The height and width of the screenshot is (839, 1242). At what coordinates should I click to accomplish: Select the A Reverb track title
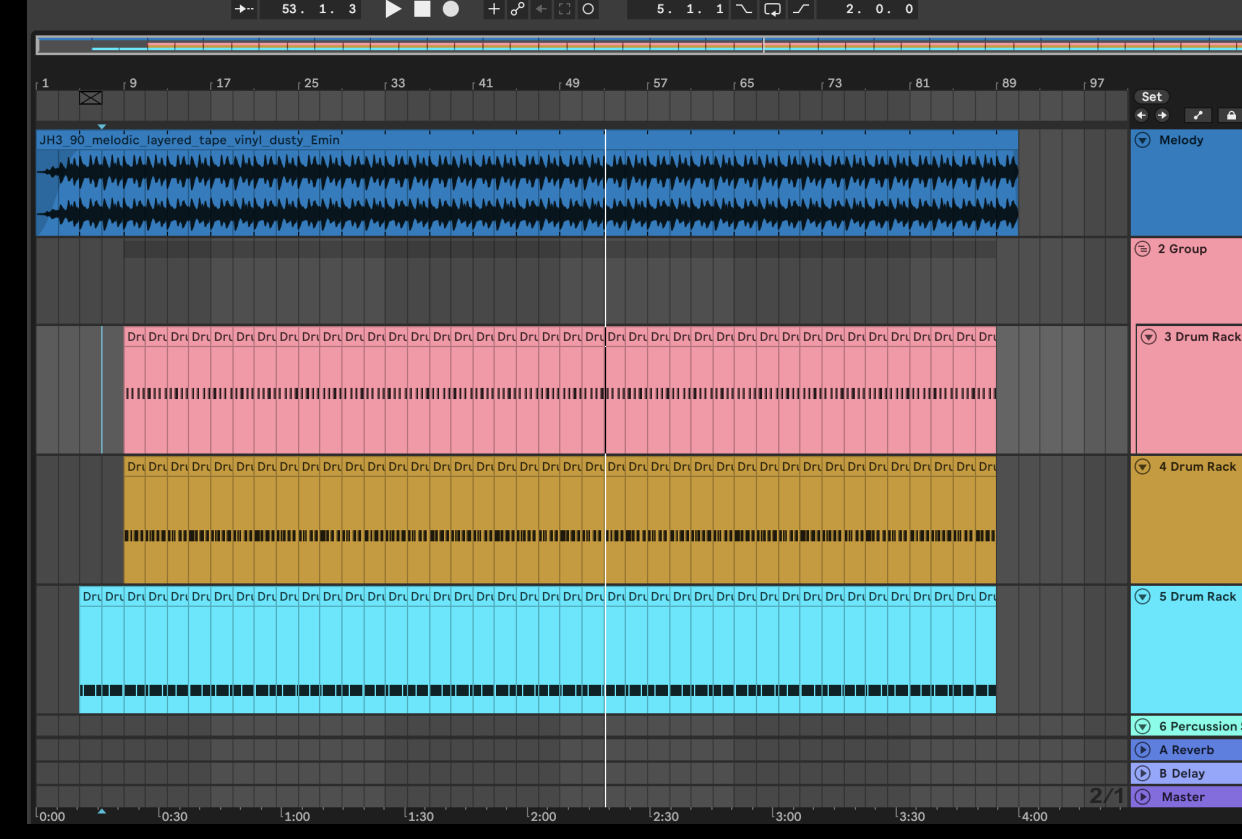(x=1187, y=750)
